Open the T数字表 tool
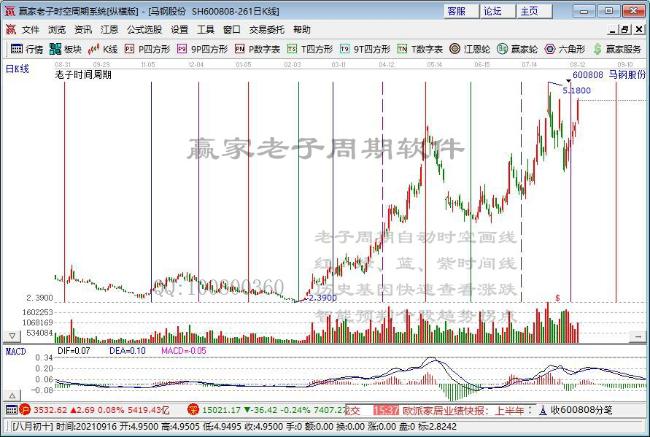The image size is (650, 437). click(420, 49)
